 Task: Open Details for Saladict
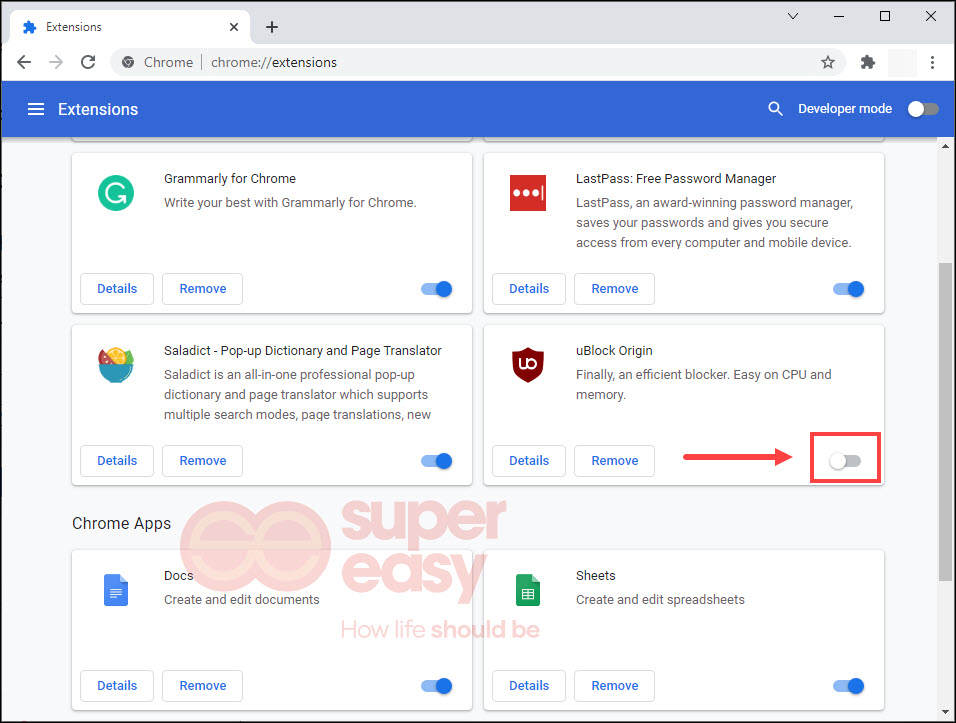click(117, 461)
